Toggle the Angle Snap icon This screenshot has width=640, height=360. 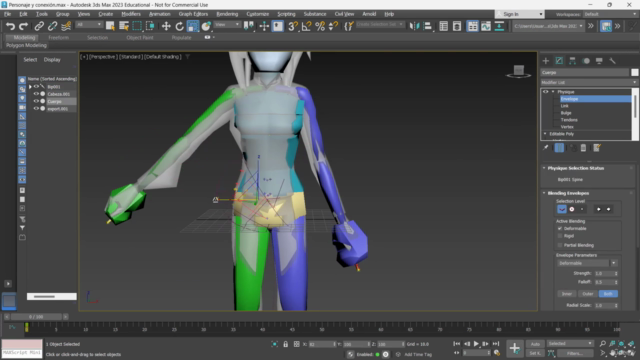(x=307, y=26)
